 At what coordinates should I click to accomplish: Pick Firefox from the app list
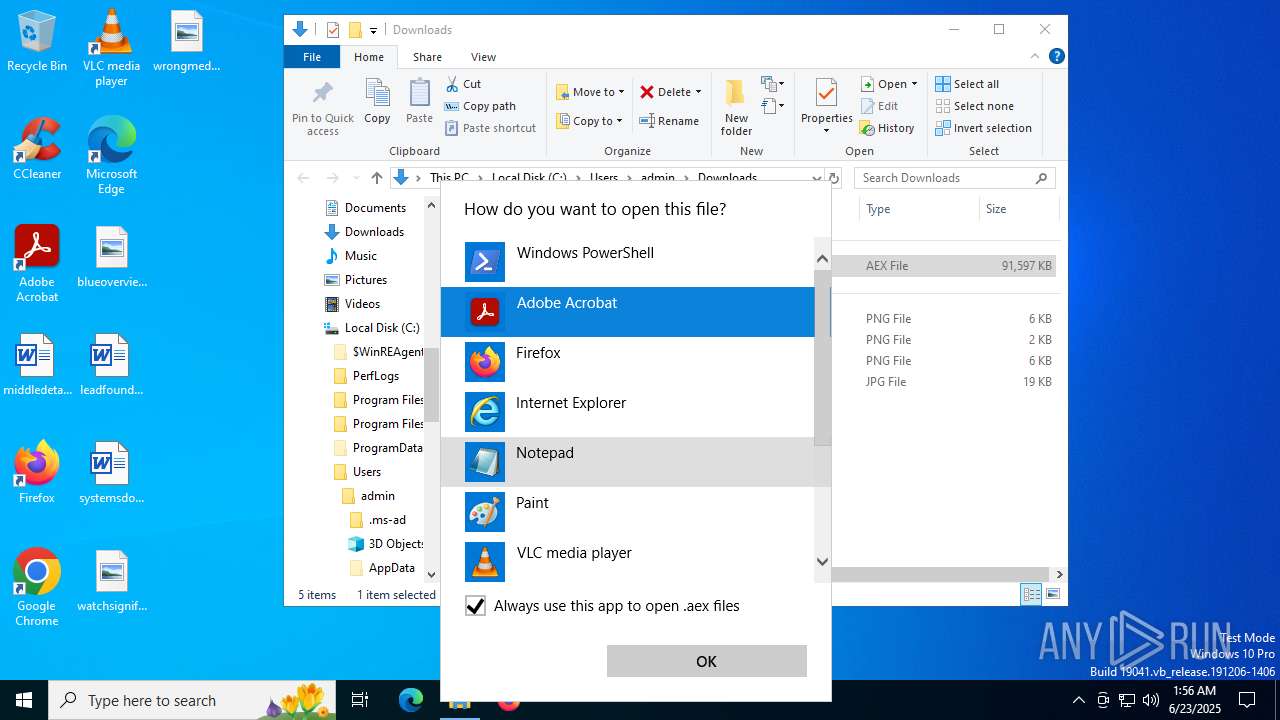point(627,362)
